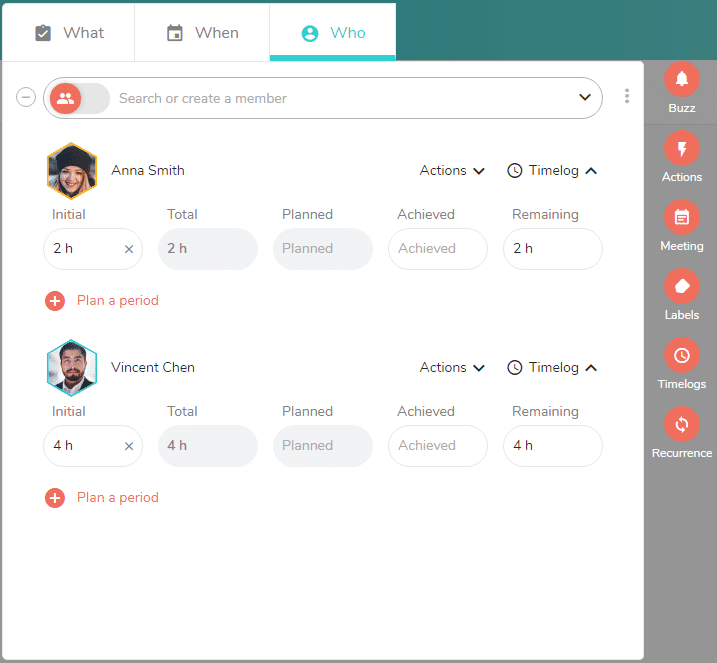This screenshot has height=663, width=717.
Task: Select the Vincent Chen name text
Action: point(153,367)
